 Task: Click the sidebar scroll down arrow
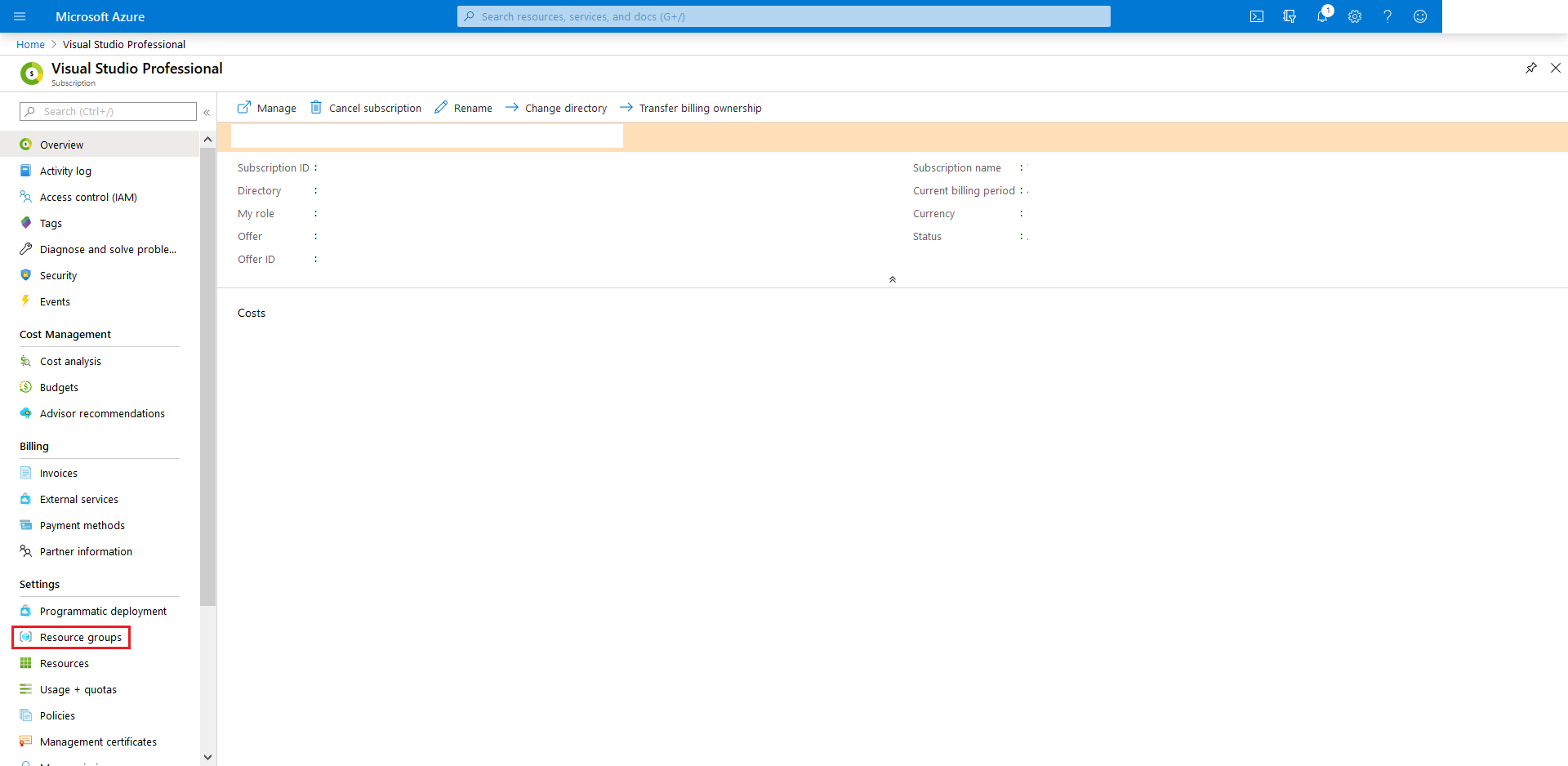point(207,757)
